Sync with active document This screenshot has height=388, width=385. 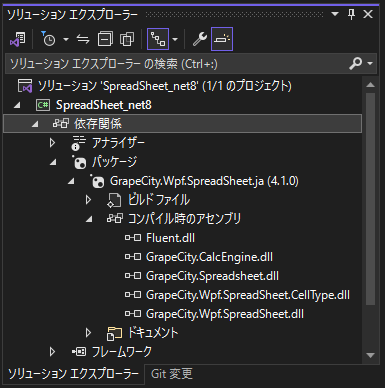pos(83,39)
